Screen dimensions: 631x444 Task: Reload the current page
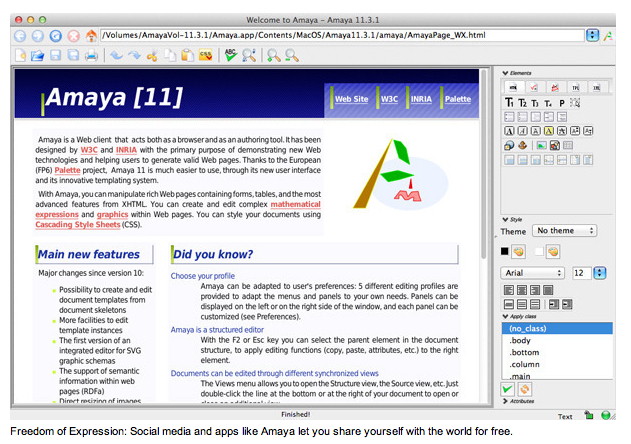point(56,36)
